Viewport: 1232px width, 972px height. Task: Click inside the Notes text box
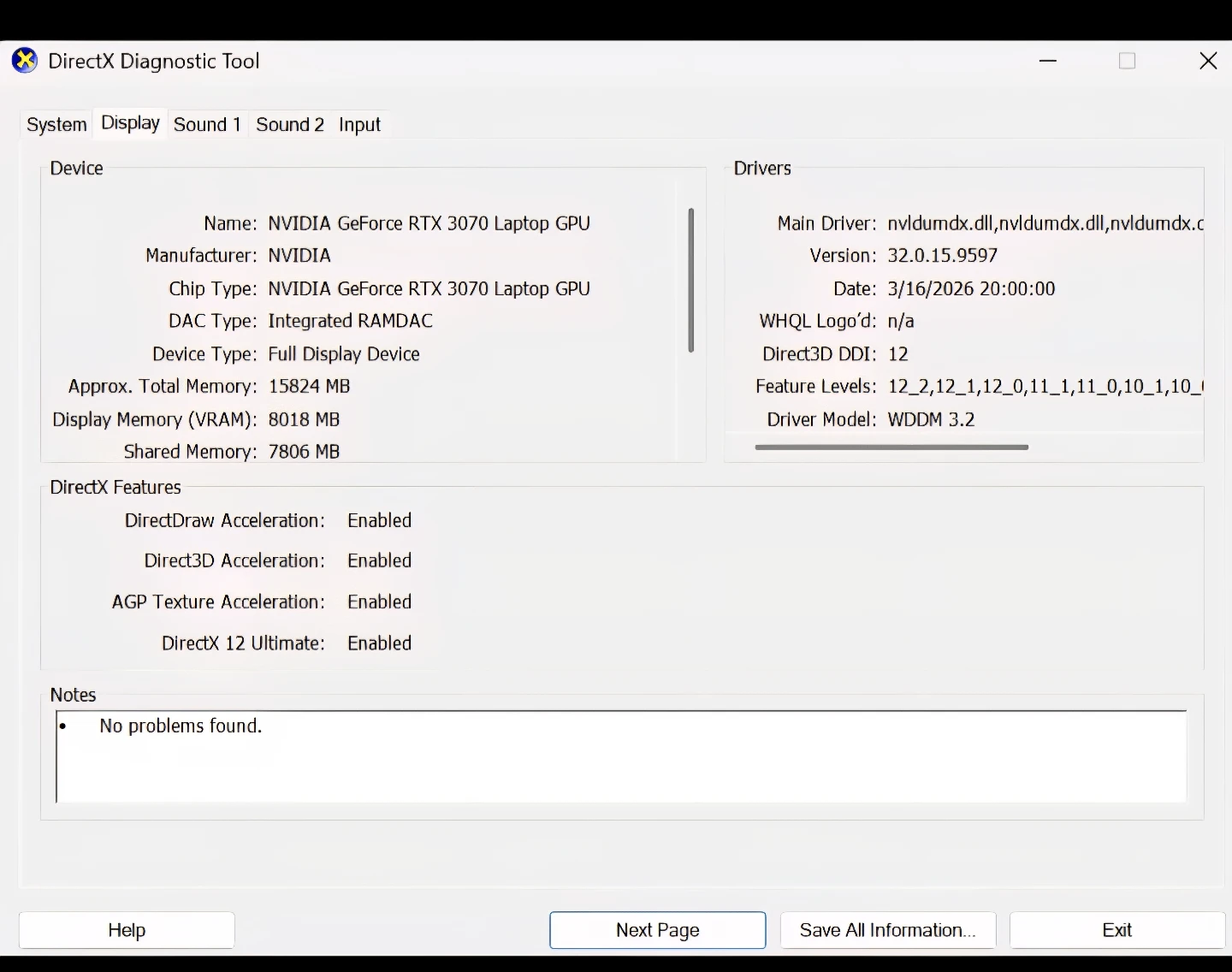pyautogui.click(x=621, y=756)
